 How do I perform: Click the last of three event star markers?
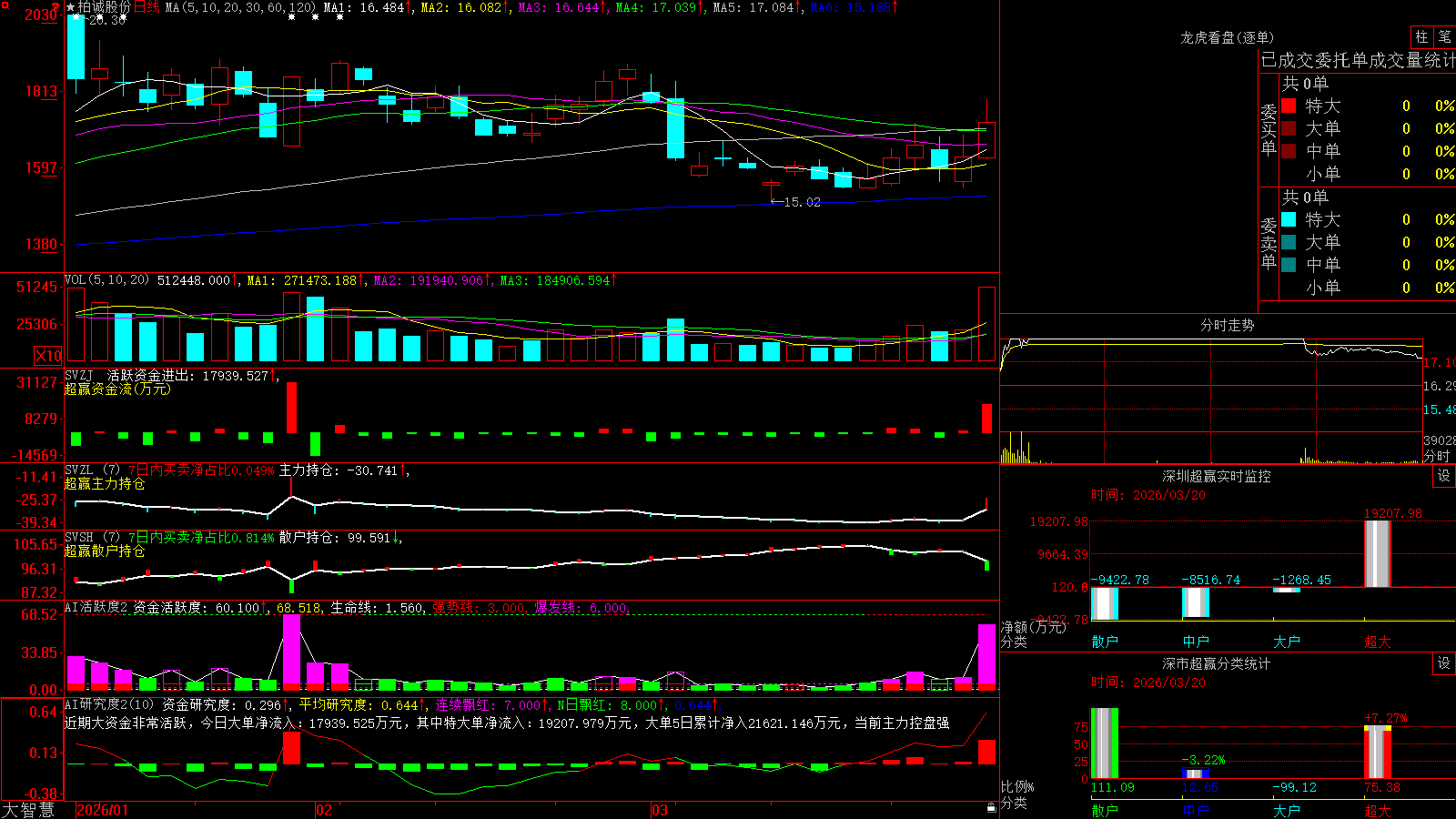click(339, 17)
